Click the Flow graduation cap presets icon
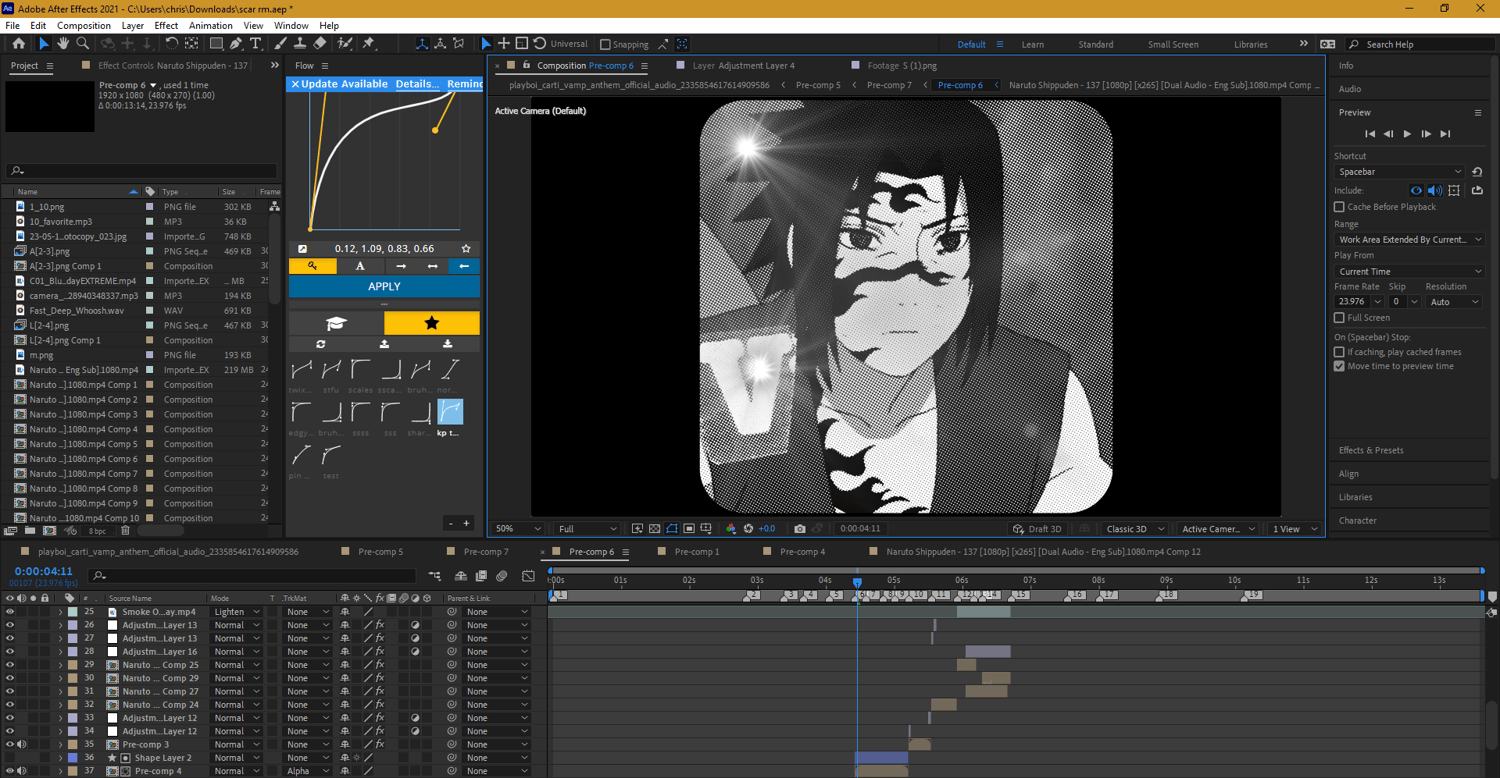The width and height of the screenshot is (1500, 778). tap(336, 323)
